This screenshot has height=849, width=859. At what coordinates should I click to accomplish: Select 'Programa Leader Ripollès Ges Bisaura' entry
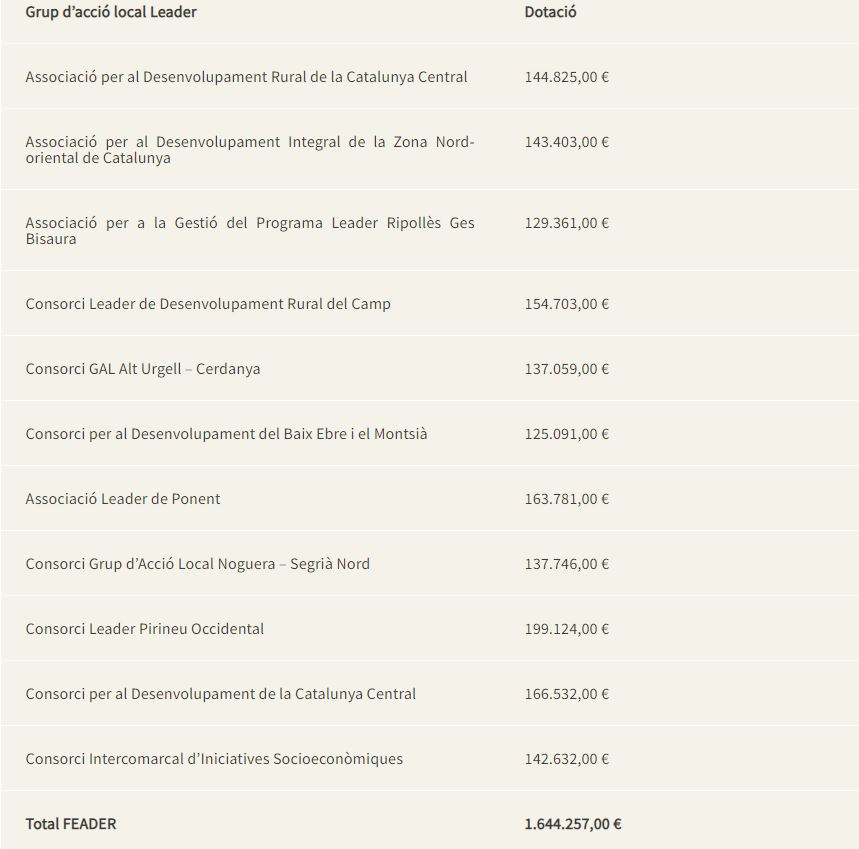[x=250, y=231]
